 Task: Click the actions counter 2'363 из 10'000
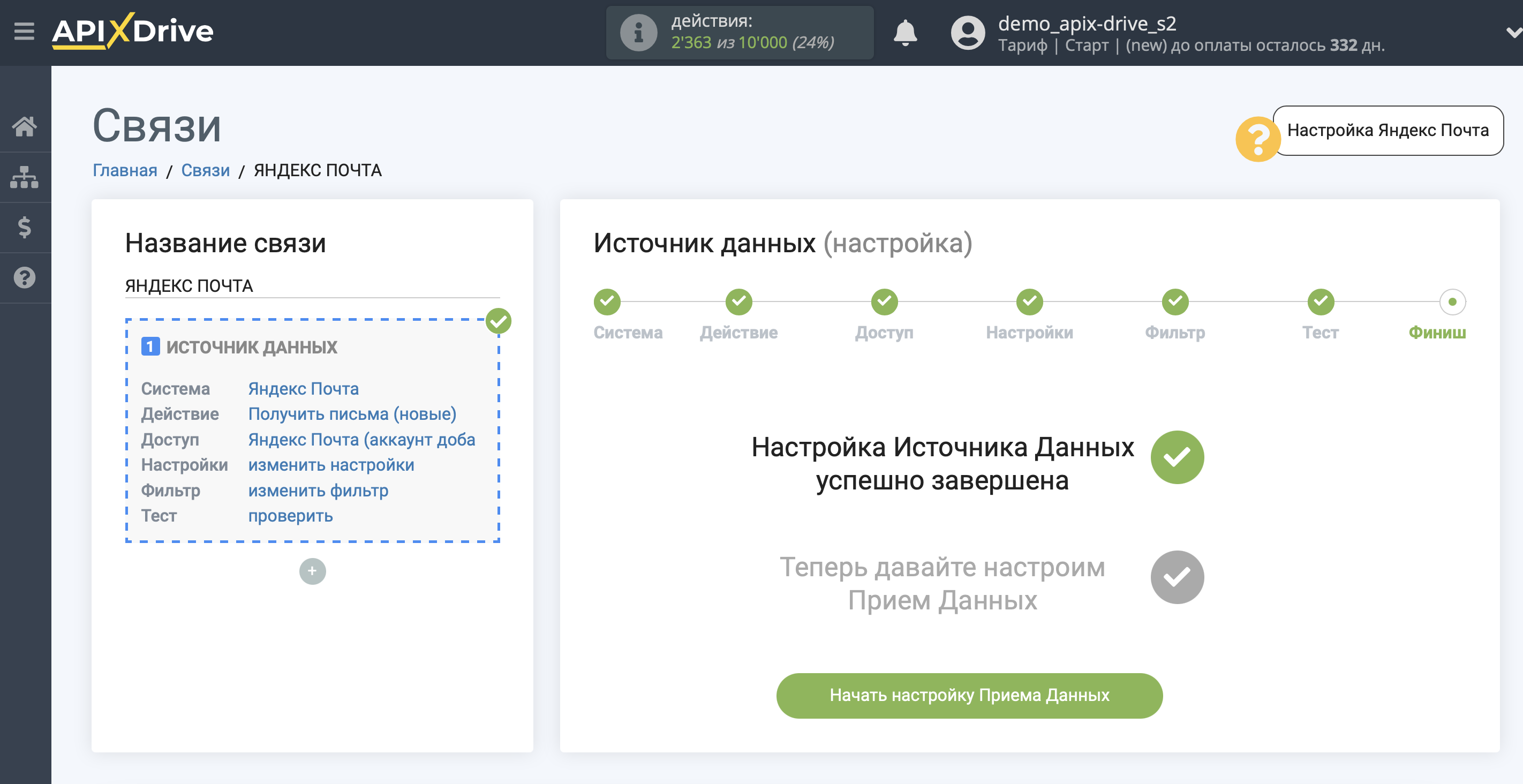(752, 42)
